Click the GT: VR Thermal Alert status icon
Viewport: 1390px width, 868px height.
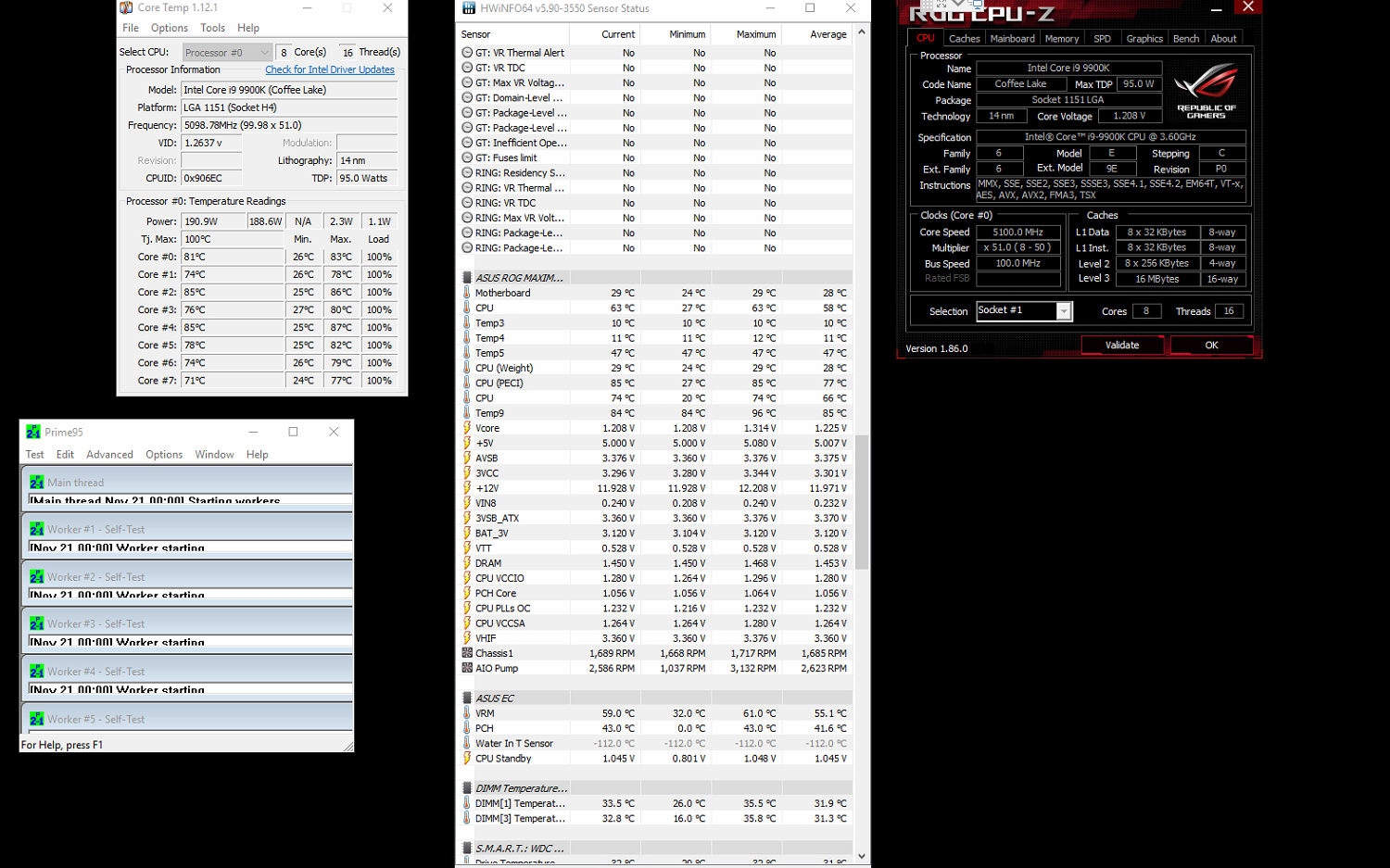tap(467, 53)
